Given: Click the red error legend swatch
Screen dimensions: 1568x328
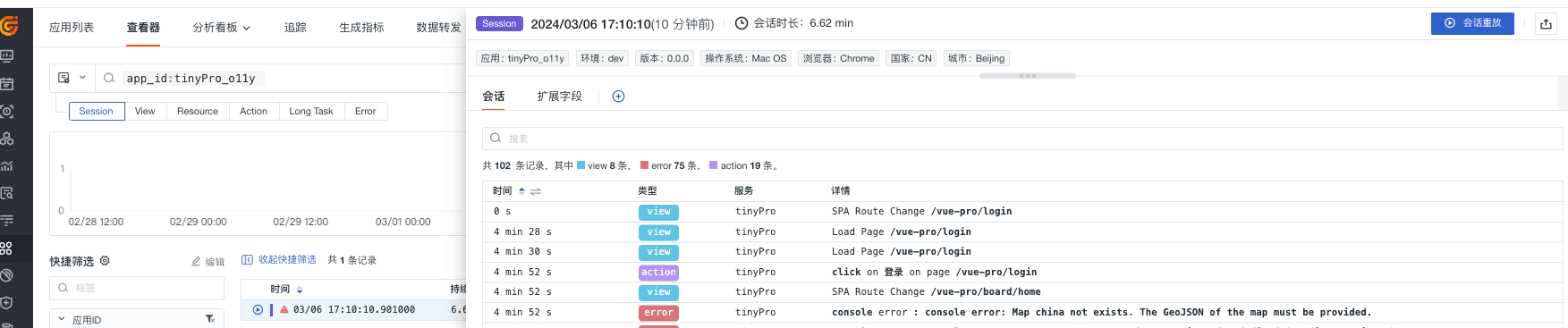Looking at the screenshot, I should coord(644,165).
